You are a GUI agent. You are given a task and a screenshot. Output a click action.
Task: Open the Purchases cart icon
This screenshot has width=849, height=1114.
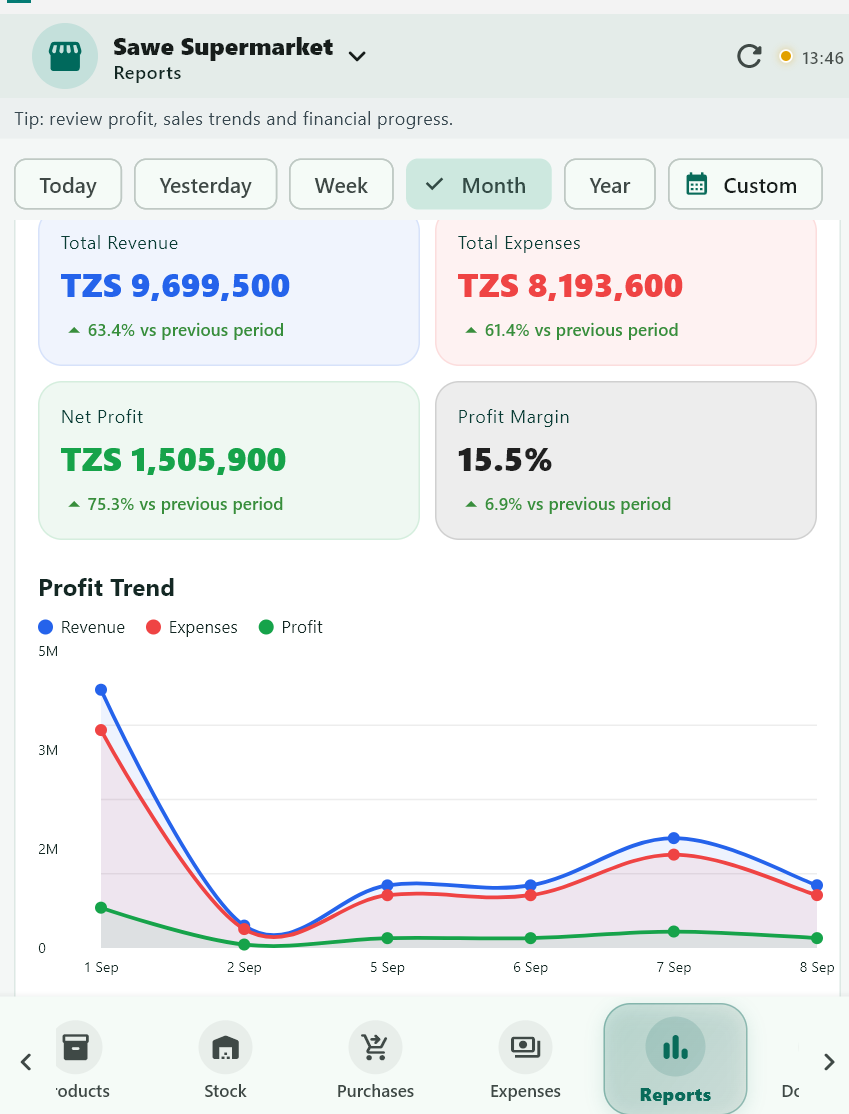click(x=375, y=1047)
